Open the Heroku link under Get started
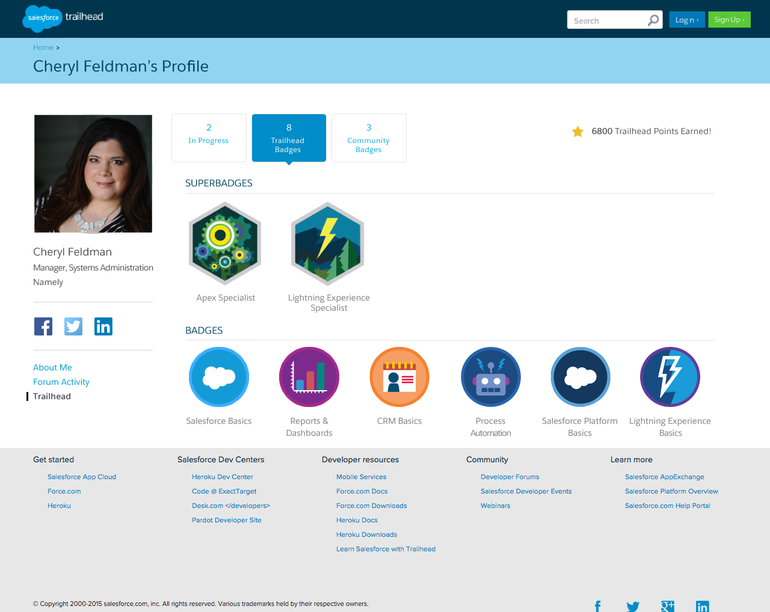Viewport: 770px width, 612px height. click(59, 505)
